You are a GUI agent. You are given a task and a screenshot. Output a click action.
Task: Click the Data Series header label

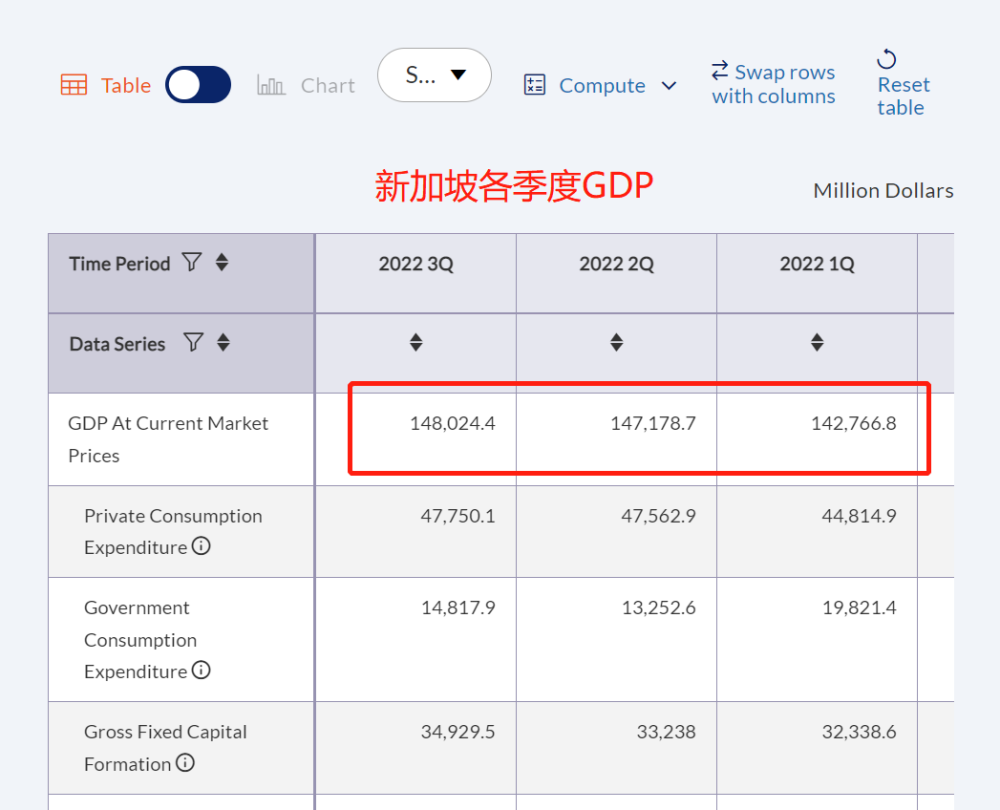coord(117,344)
